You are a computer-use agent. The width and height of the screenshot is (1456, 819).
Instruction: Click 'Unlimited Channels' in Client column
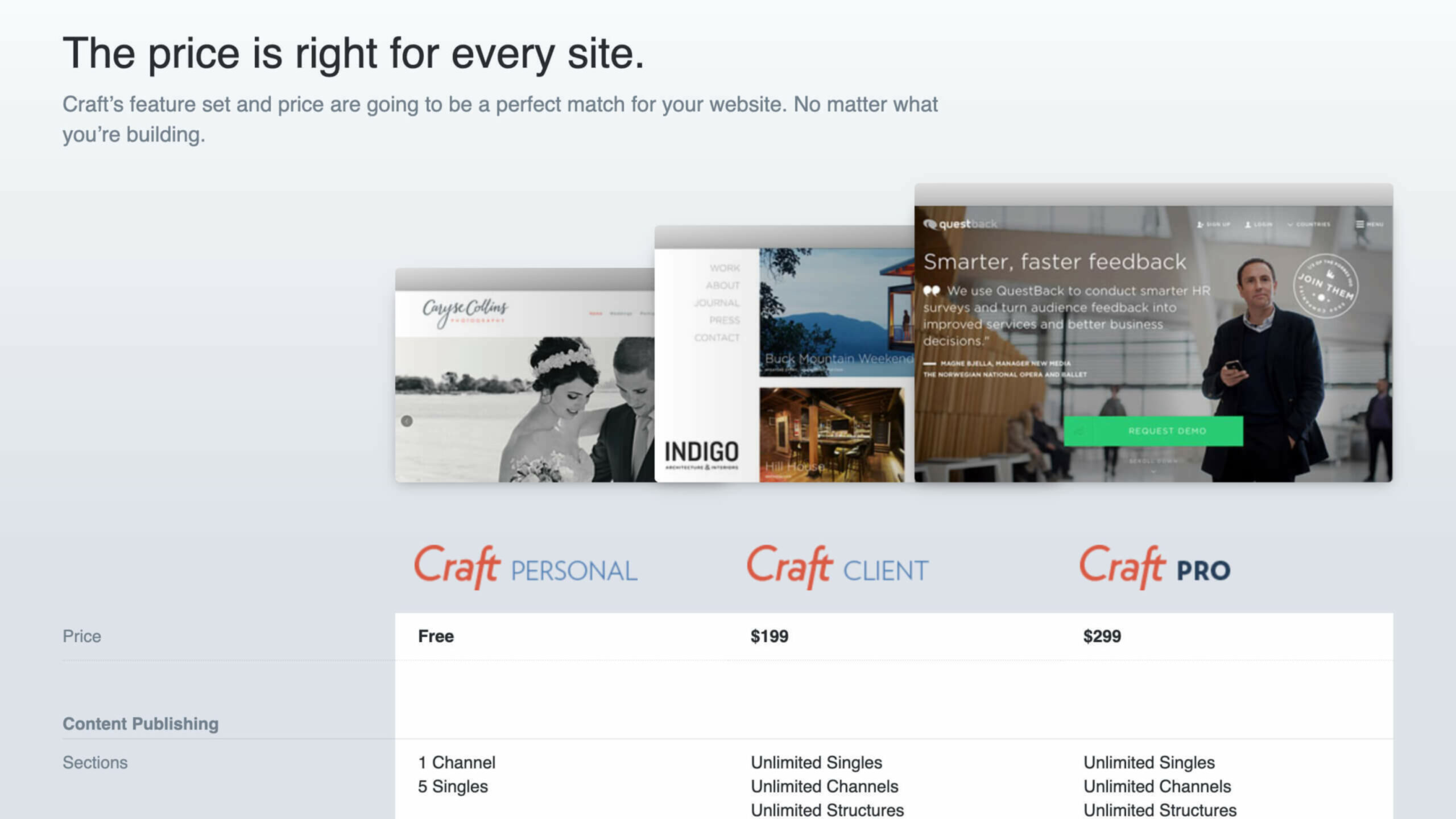(825, 787)
